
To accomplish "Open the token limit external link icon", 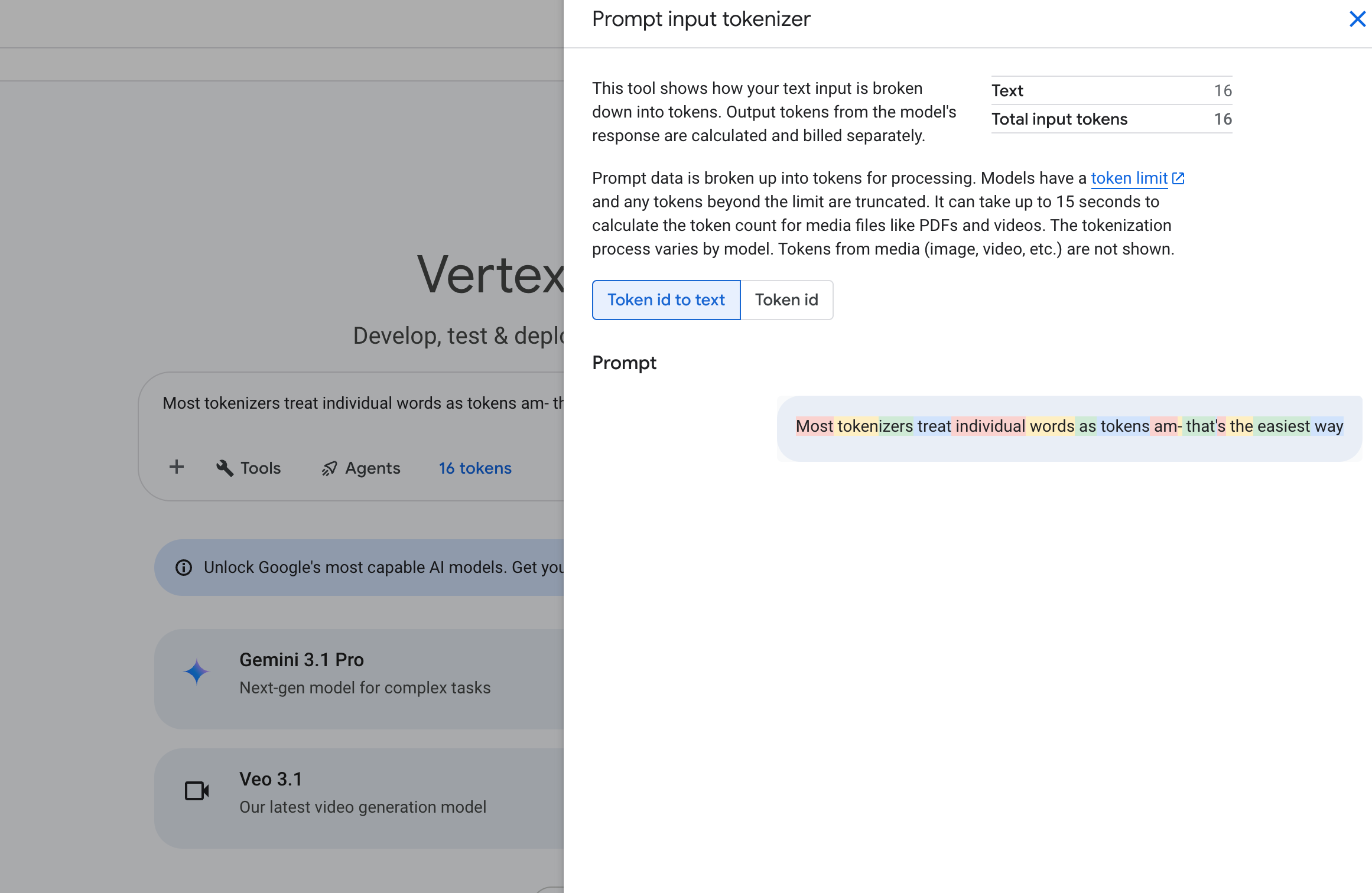I will click(1178, 178).
